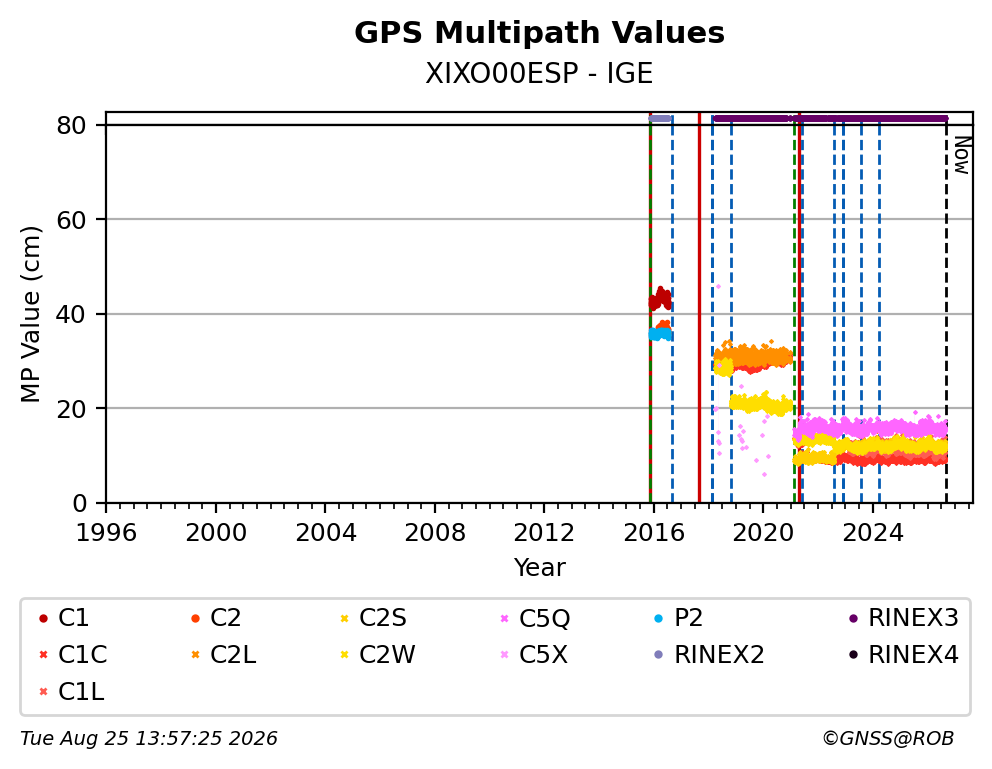Select the C2L legend marker
Viewport: 992px width, 769px height.
tap(195, 655)
